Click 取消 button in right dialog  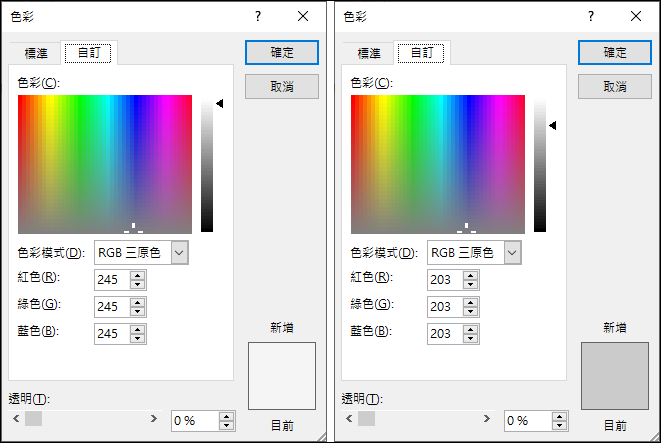pyautogui.click(x=615, y=86)
